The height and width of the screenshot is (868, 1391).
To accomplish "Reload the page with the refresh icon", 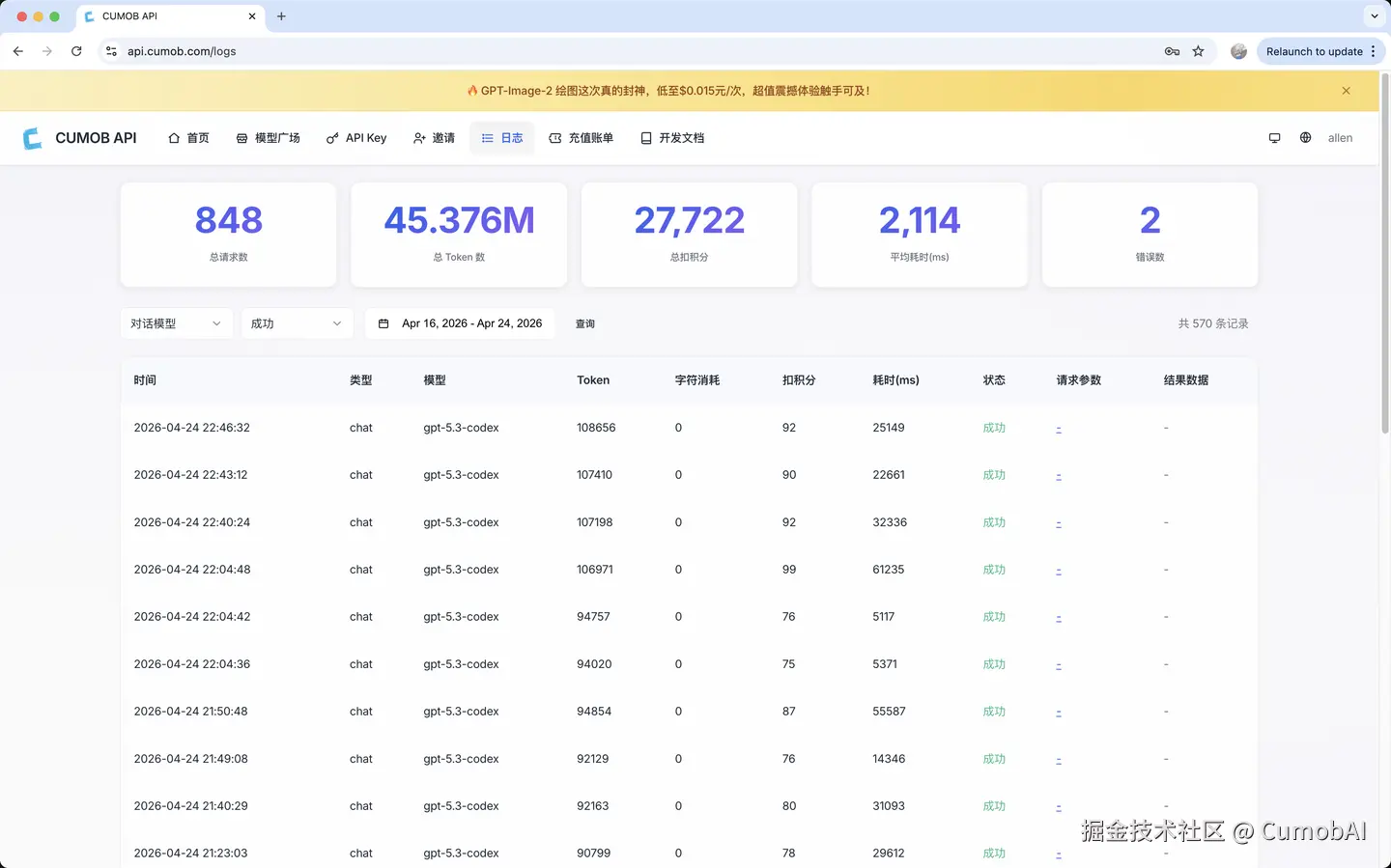I will point(76,51).
